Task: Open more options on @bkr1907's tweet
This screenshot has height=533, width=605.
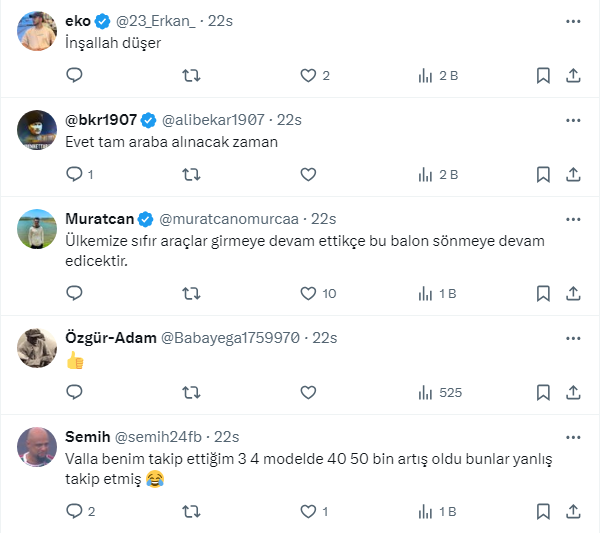Action: (x=573, y=120)
